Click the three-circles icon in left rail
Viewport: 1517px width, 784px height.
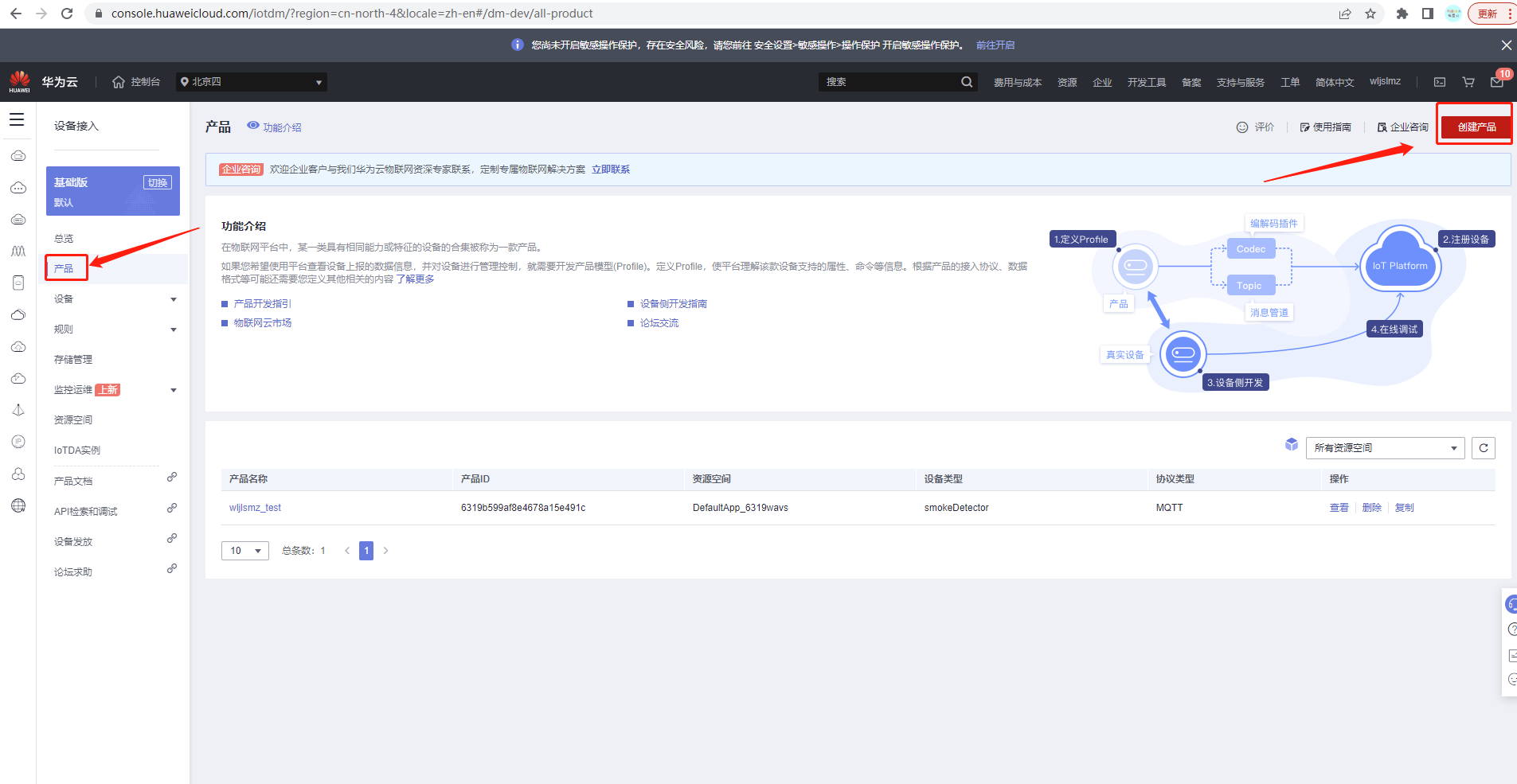tap(18, 474)
